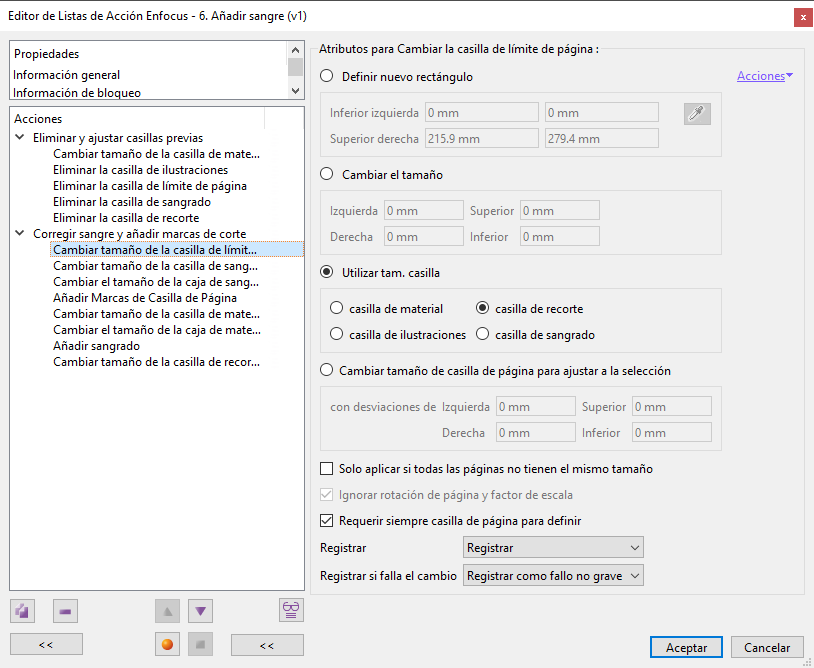Image resolution: width=814 pixels, height=668 pixels.
Task: Collapse Corregir sangre y añadir marcas group
Action: click(x=20, y=234)
